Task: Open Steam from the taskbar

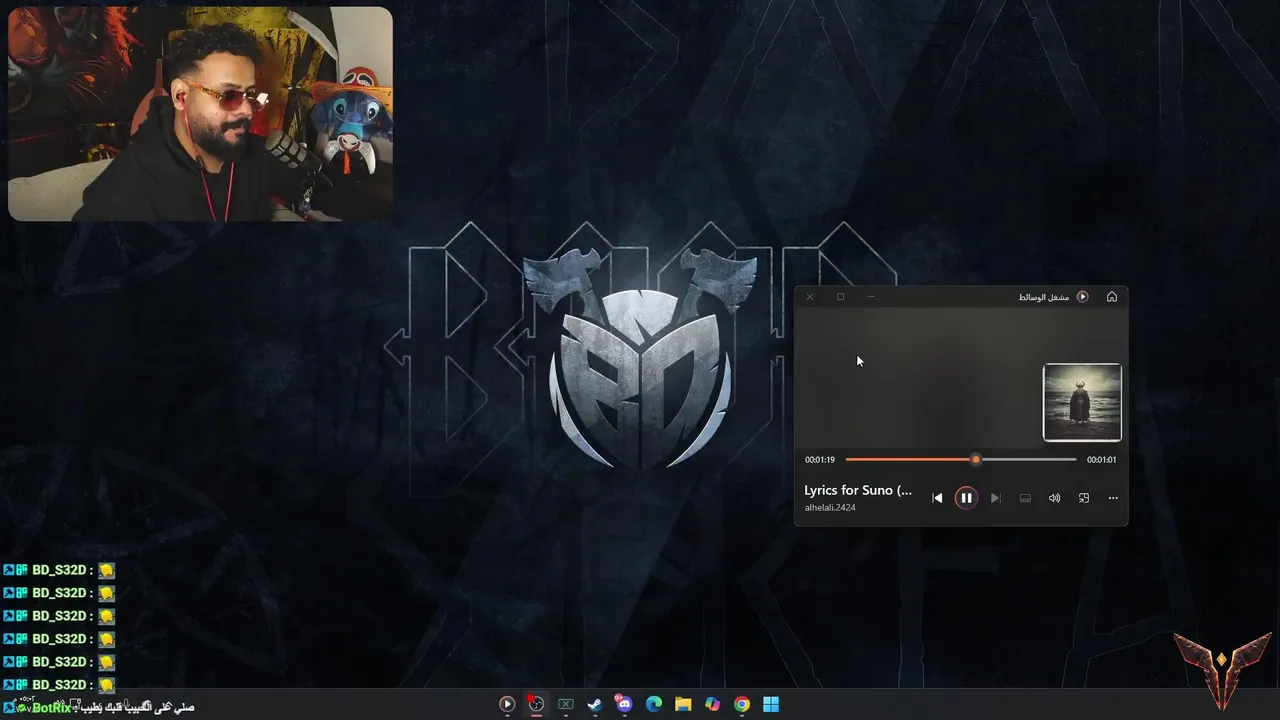Action: click(594, 704)
